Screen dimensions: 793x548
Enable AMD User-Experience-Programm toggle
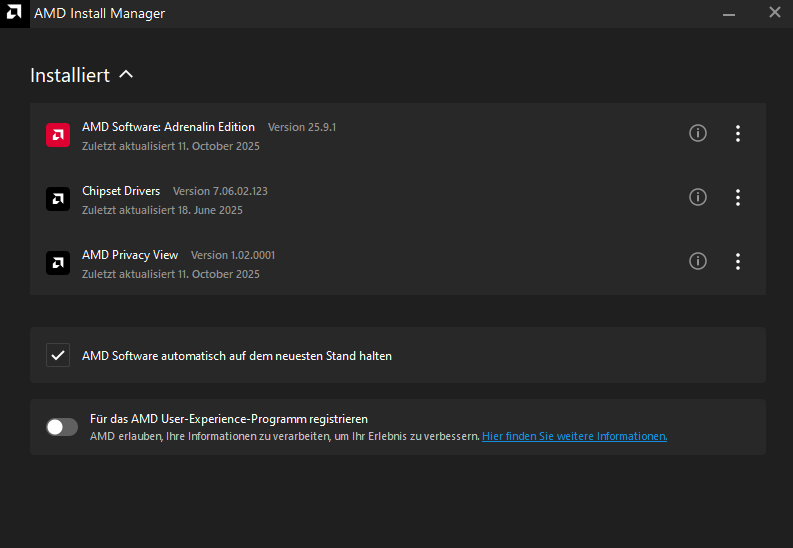click(62, 427)
